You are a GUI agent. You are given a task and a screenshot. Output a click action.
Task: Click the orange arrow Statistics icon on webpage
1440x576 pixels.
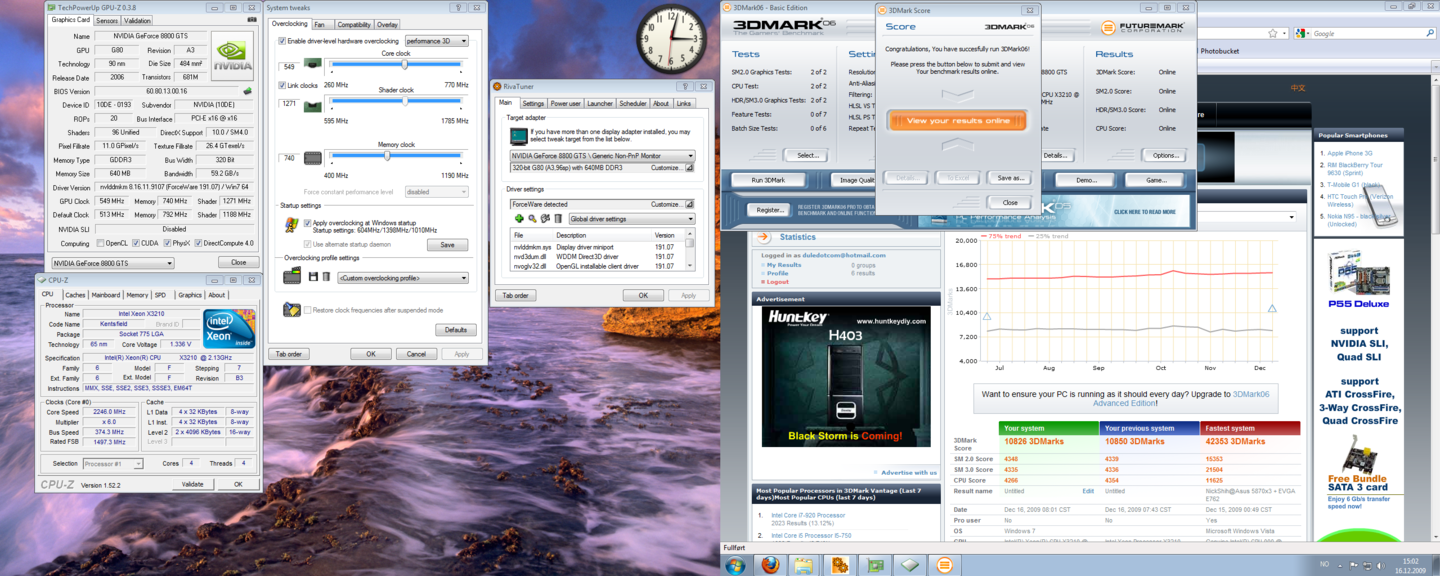[x=763, y=237]
